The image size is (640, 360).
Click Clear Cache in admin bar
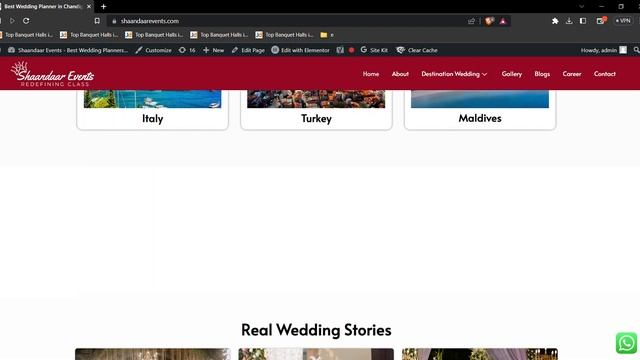417,50
